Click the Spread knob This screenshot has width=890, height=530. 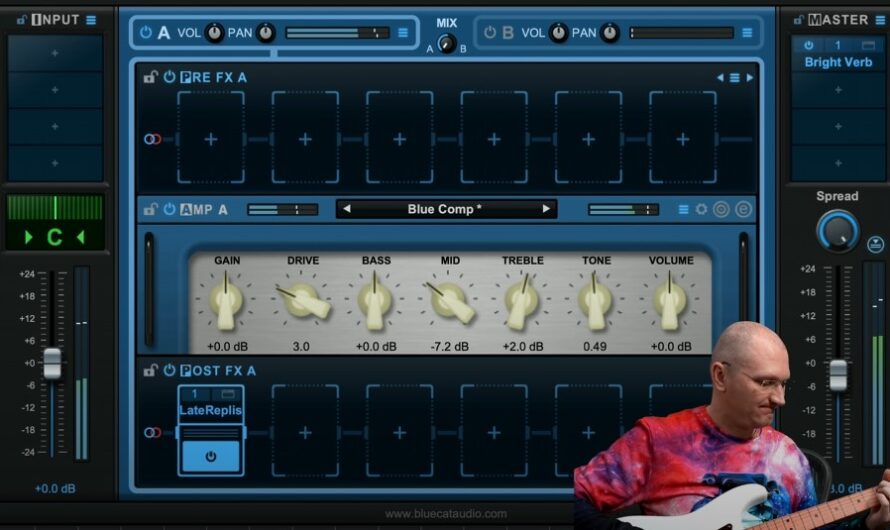[x=837, y=232]
